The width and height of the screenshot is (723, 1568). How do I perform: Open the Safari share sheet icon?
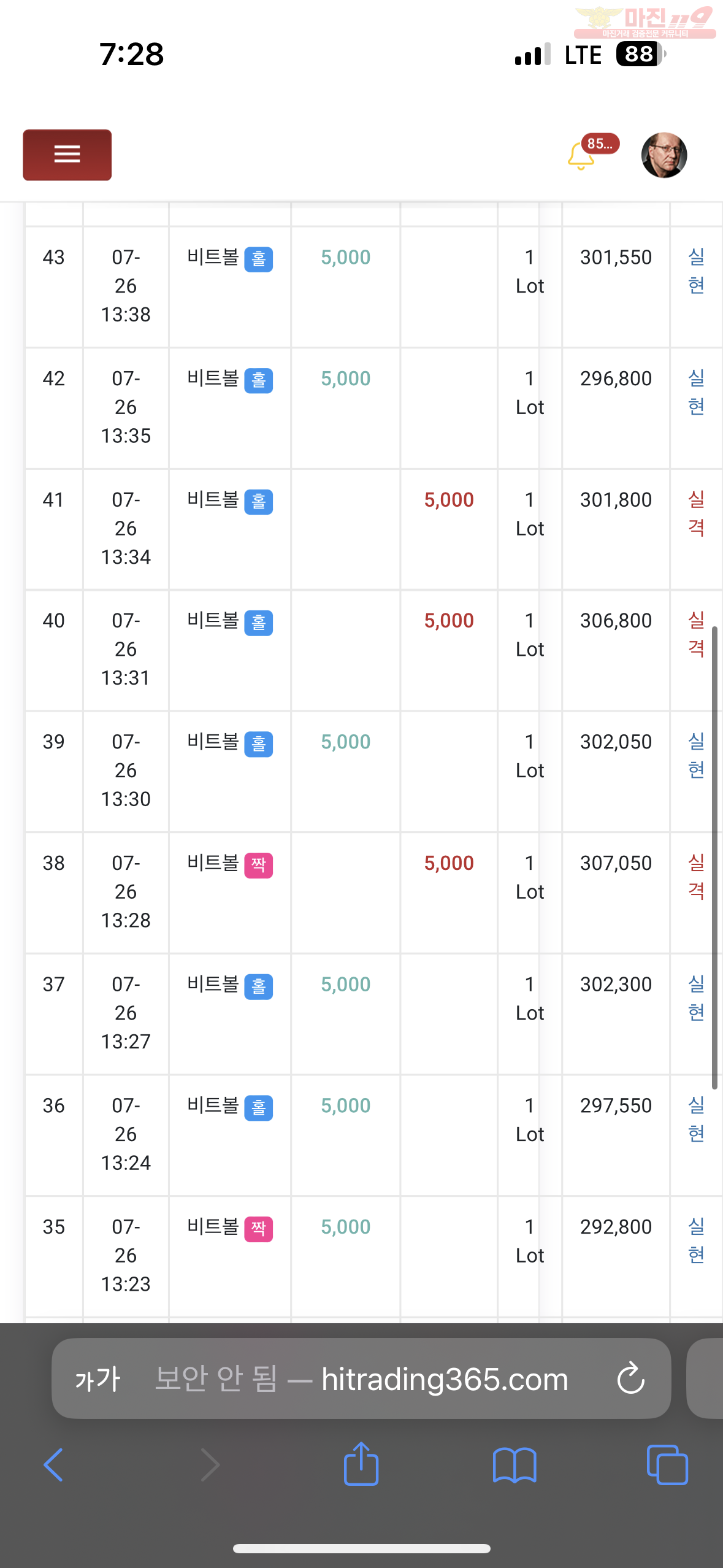point(361,1464)
